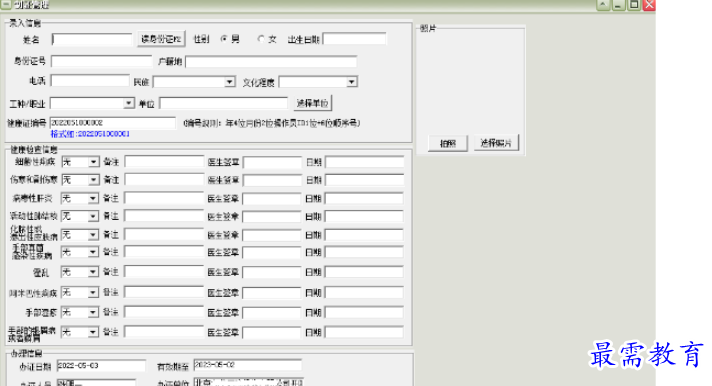Focus the 备注 field for 病毒性肝炎
Image resolution: width=712 pixels, height=386 pixels.
(x=164, y=198)
